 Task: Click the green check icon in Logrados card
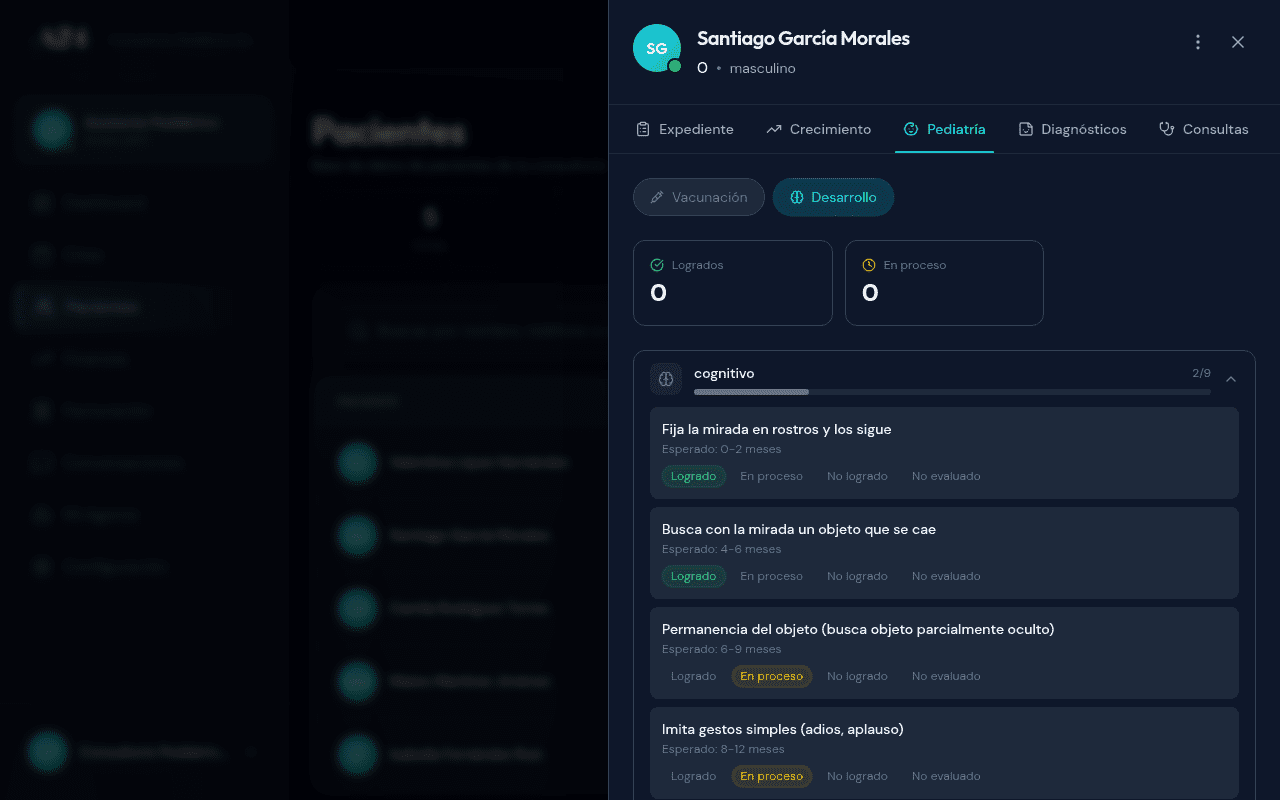[x=657, y=264]
